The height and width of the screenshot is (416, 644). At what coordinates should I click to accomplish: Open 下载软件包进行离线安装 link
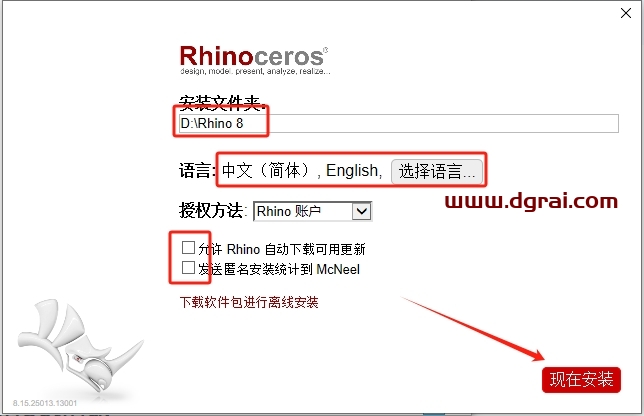click(x=249, y=302)
